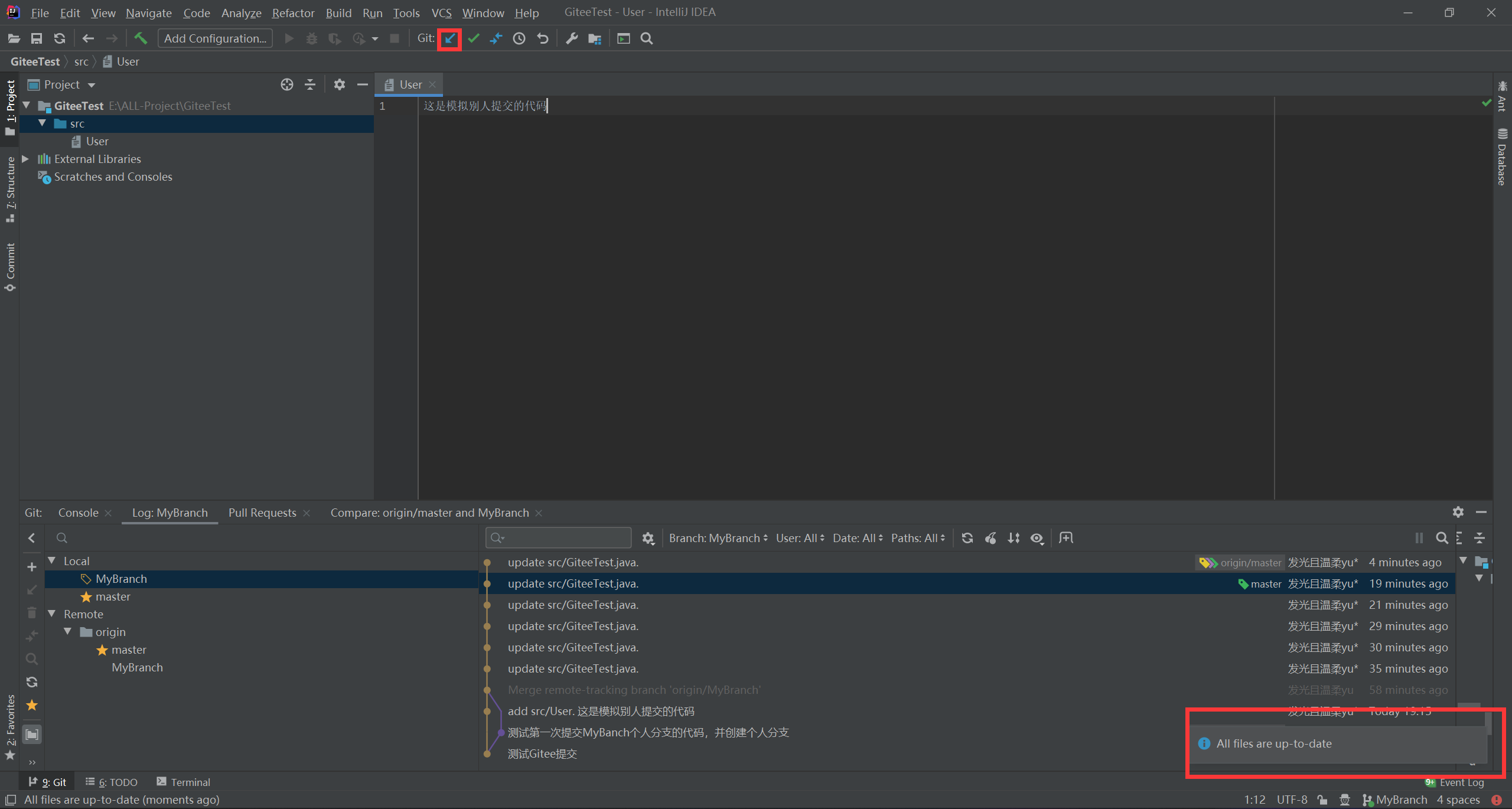Open the Project view dropdown arrow
Screen dimensions: 1512x809
[x=92, y=86]
